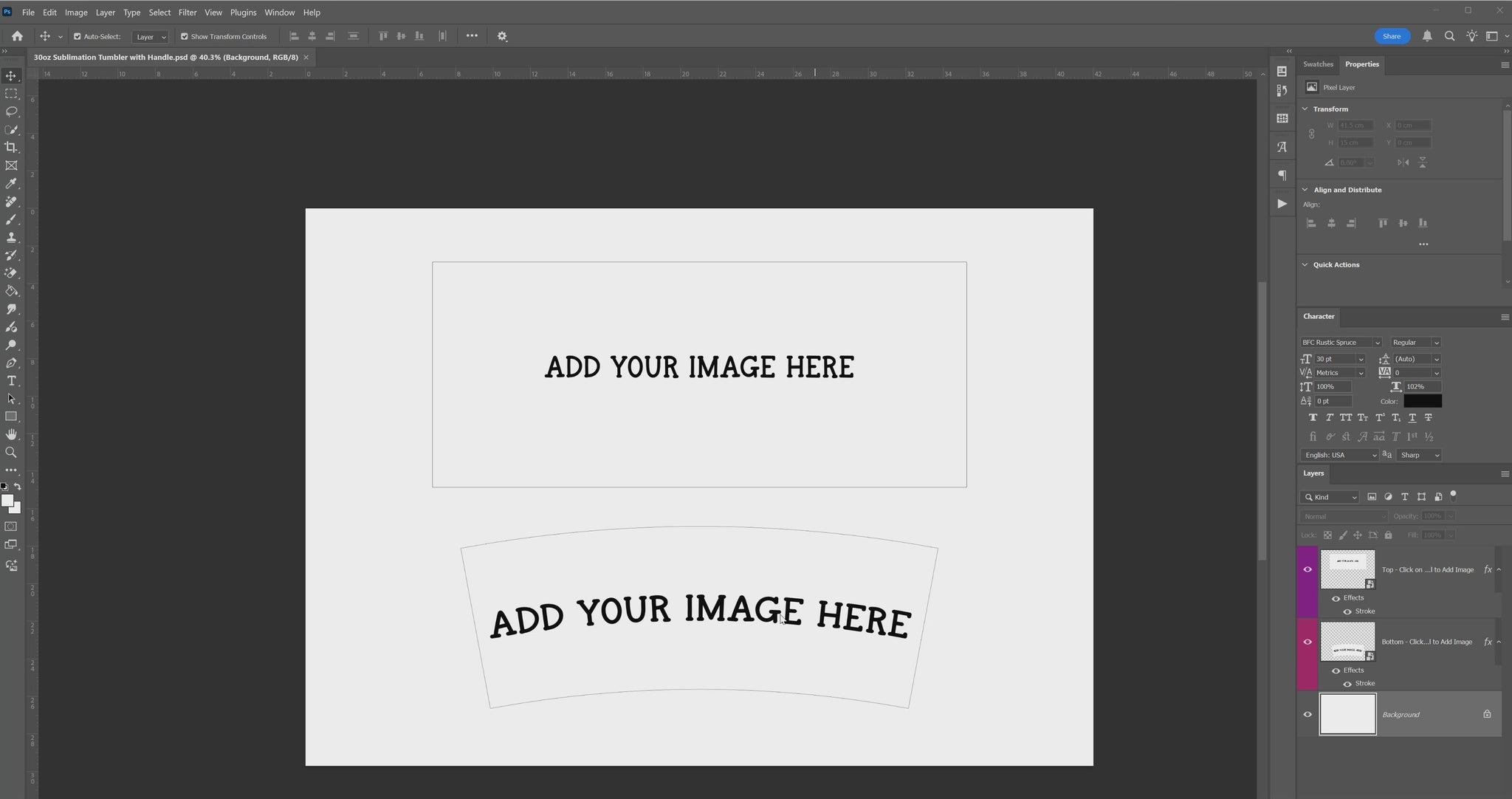Open the Character text color swatch

tap(1422, 401)
